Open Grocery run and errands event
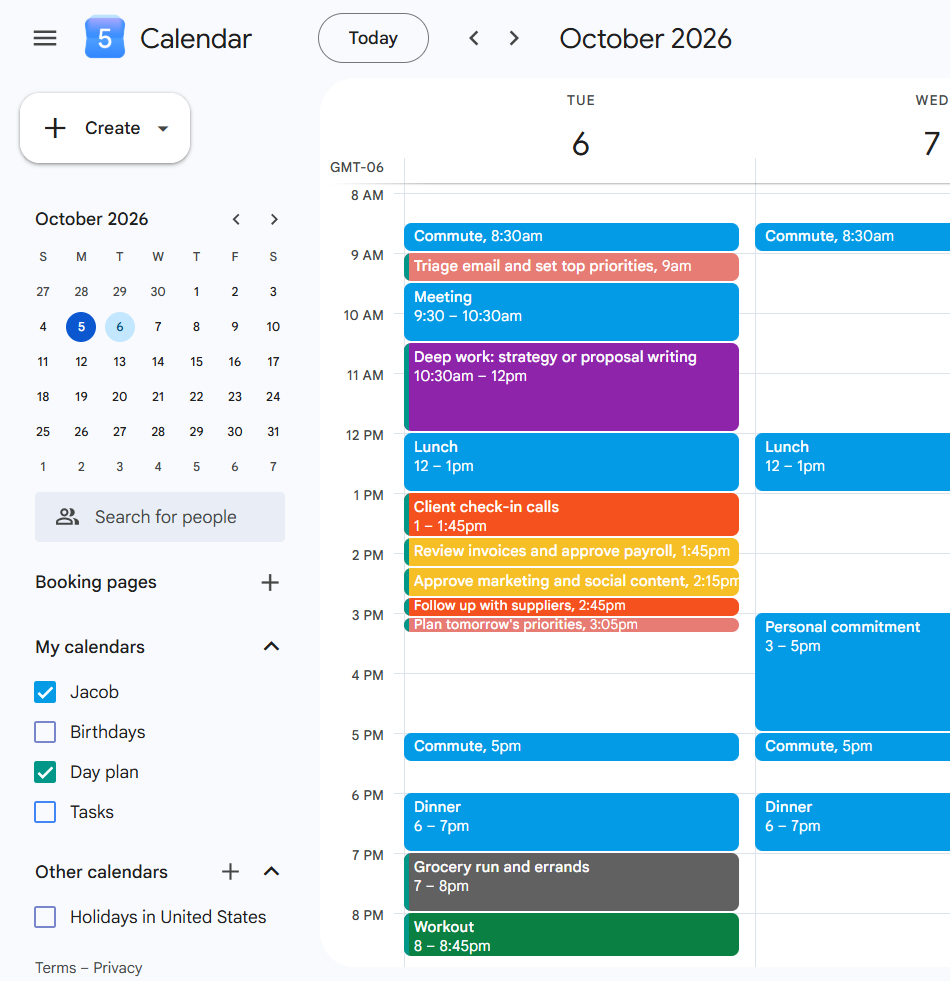The height and width of the screenshot is (981, 950). [571, 882]
